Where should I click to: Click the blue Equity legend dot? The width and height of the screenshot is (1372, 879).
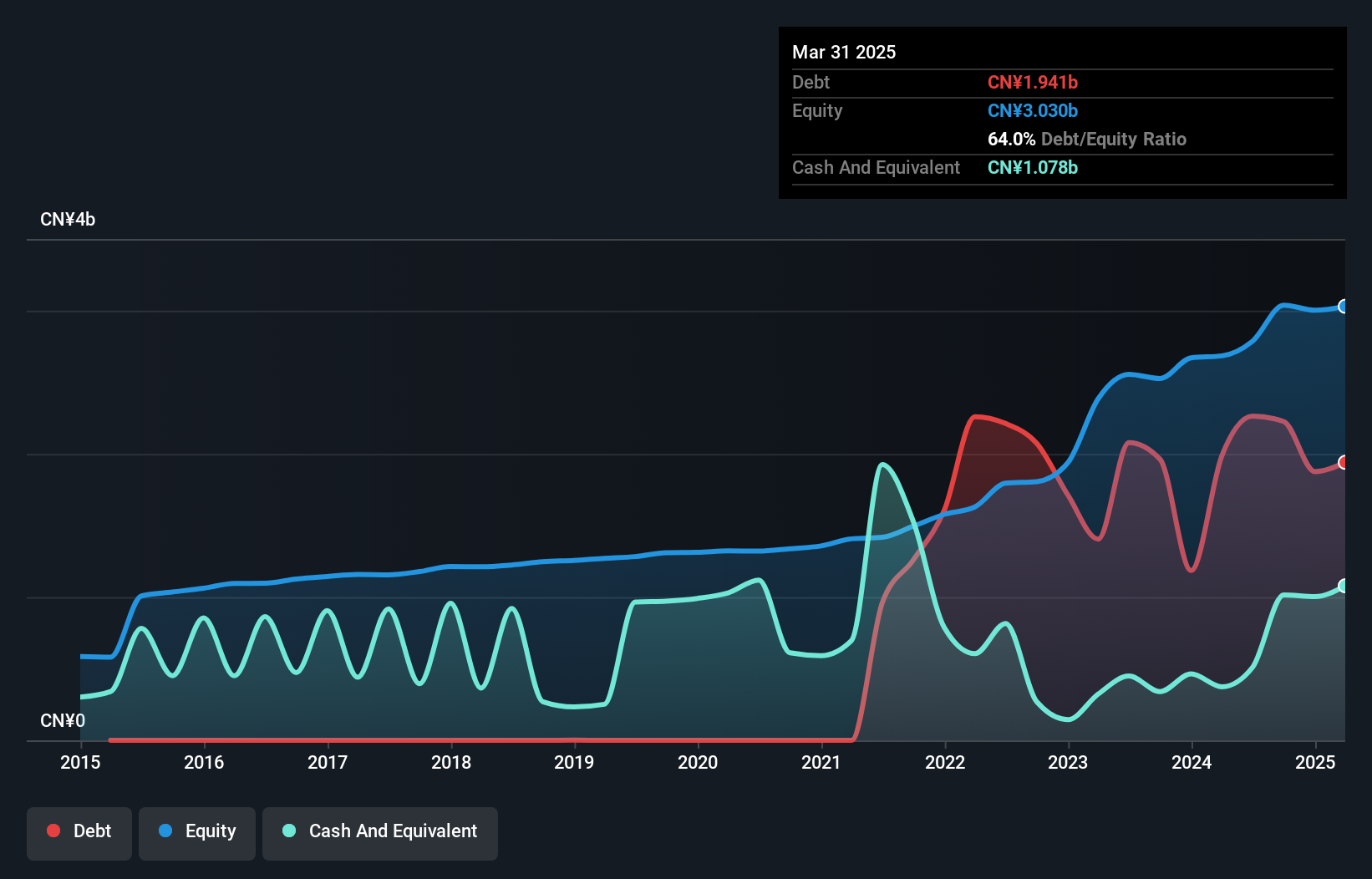click(165, 831)
